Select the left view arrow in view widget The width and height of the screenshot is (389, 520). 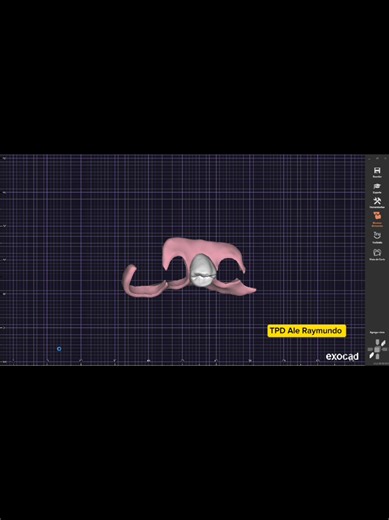coord(370,349)
